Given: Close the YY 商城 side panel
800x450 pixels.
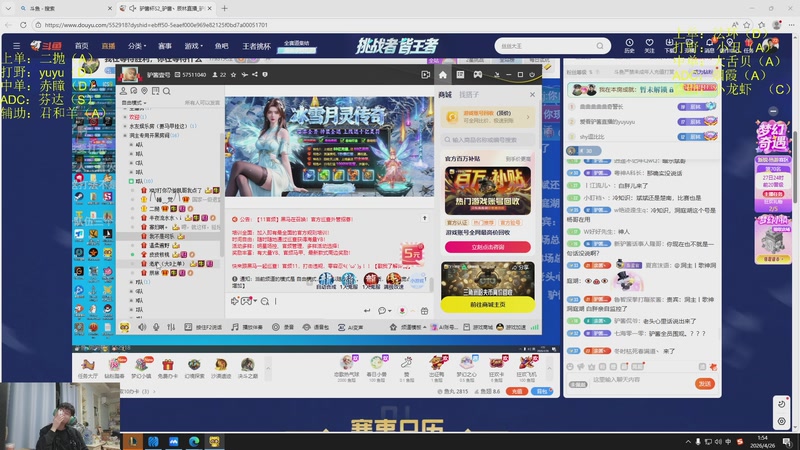Looking at the screenshot, I should pyautogui.click(x=532, y=94).
